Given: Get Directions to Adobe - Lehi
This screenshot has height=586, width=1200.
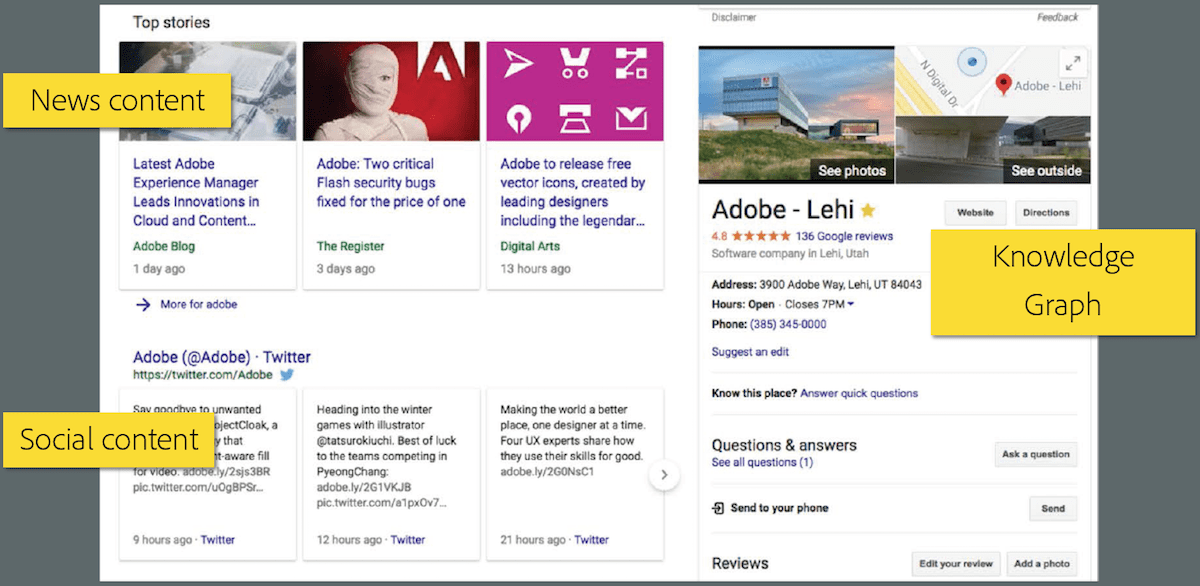Looking at the screenshot, I should point(1046,212).
